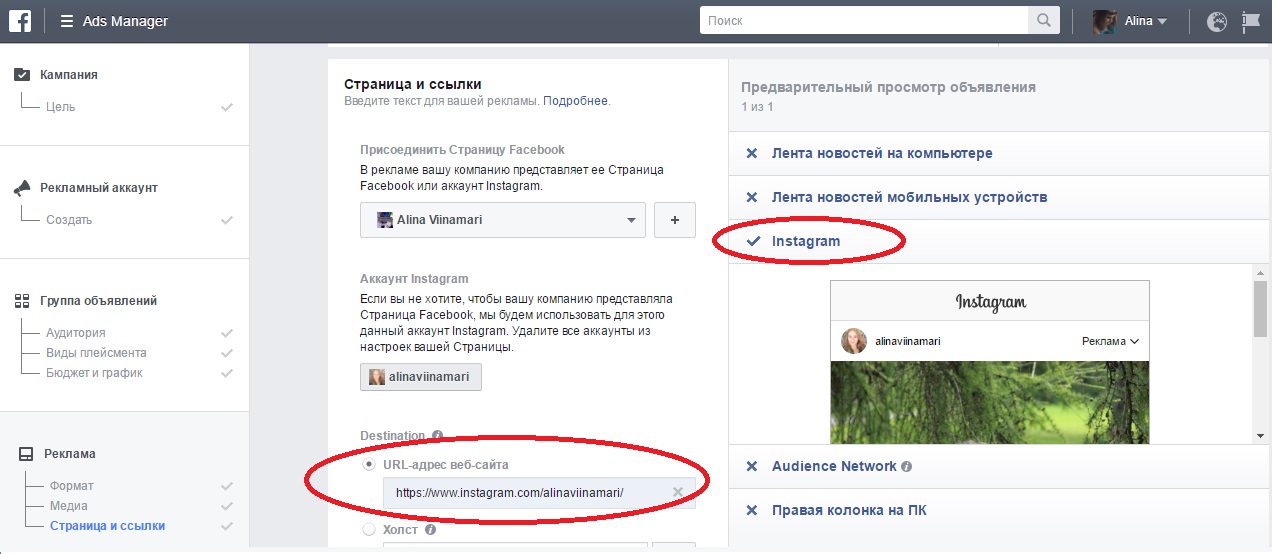Click the alinaviinamari Instagram account button

pos(421,377)
